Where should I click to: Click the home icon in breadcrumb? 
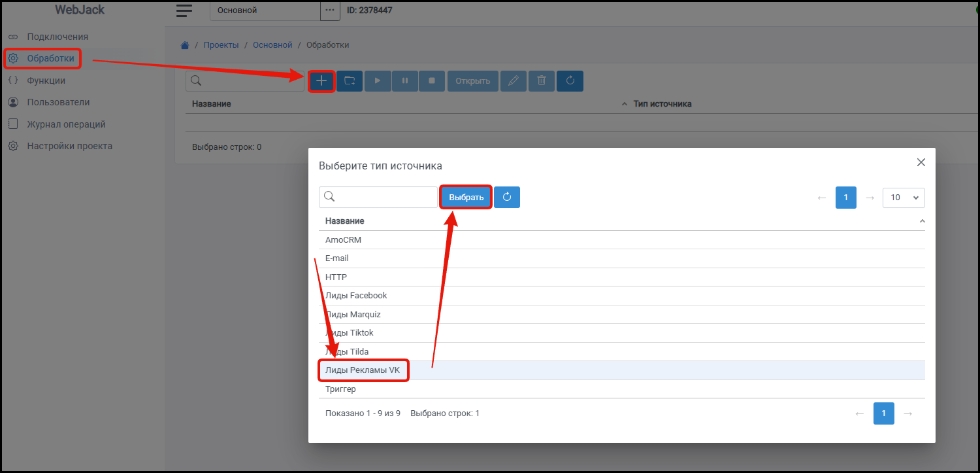pos(184,45)
